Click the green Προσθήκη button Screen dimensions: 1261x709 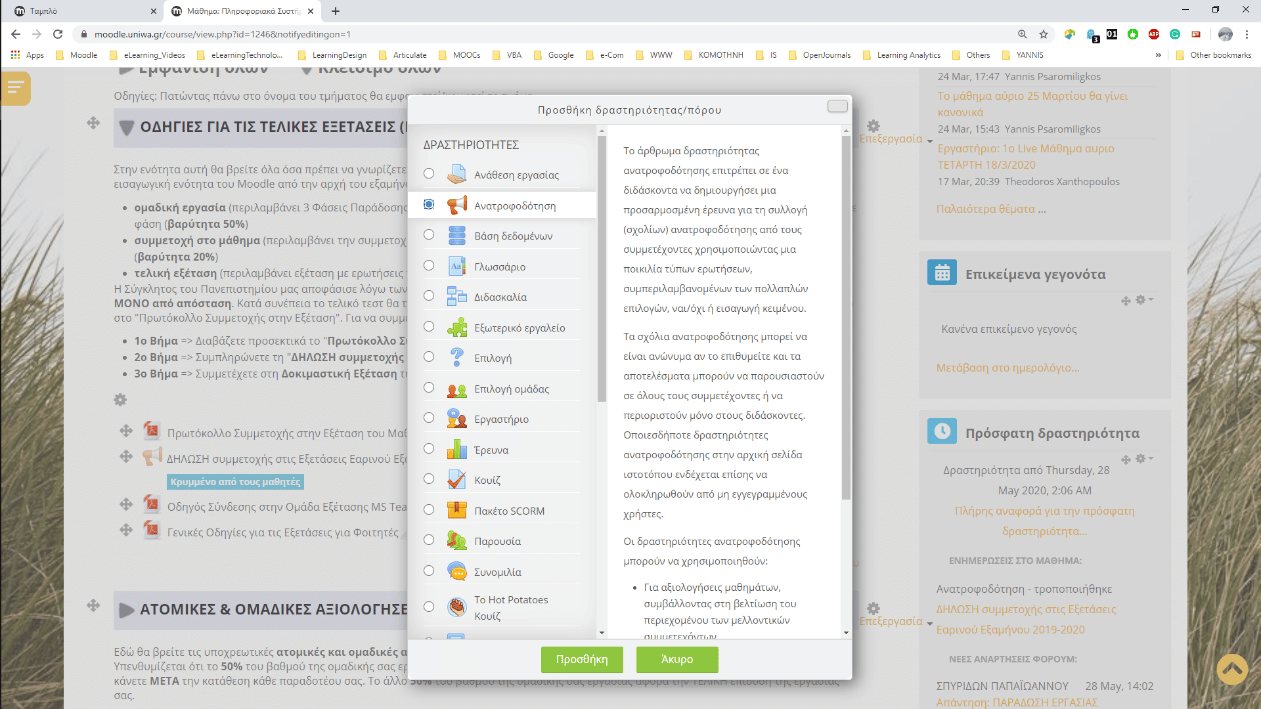pos(582,660)
